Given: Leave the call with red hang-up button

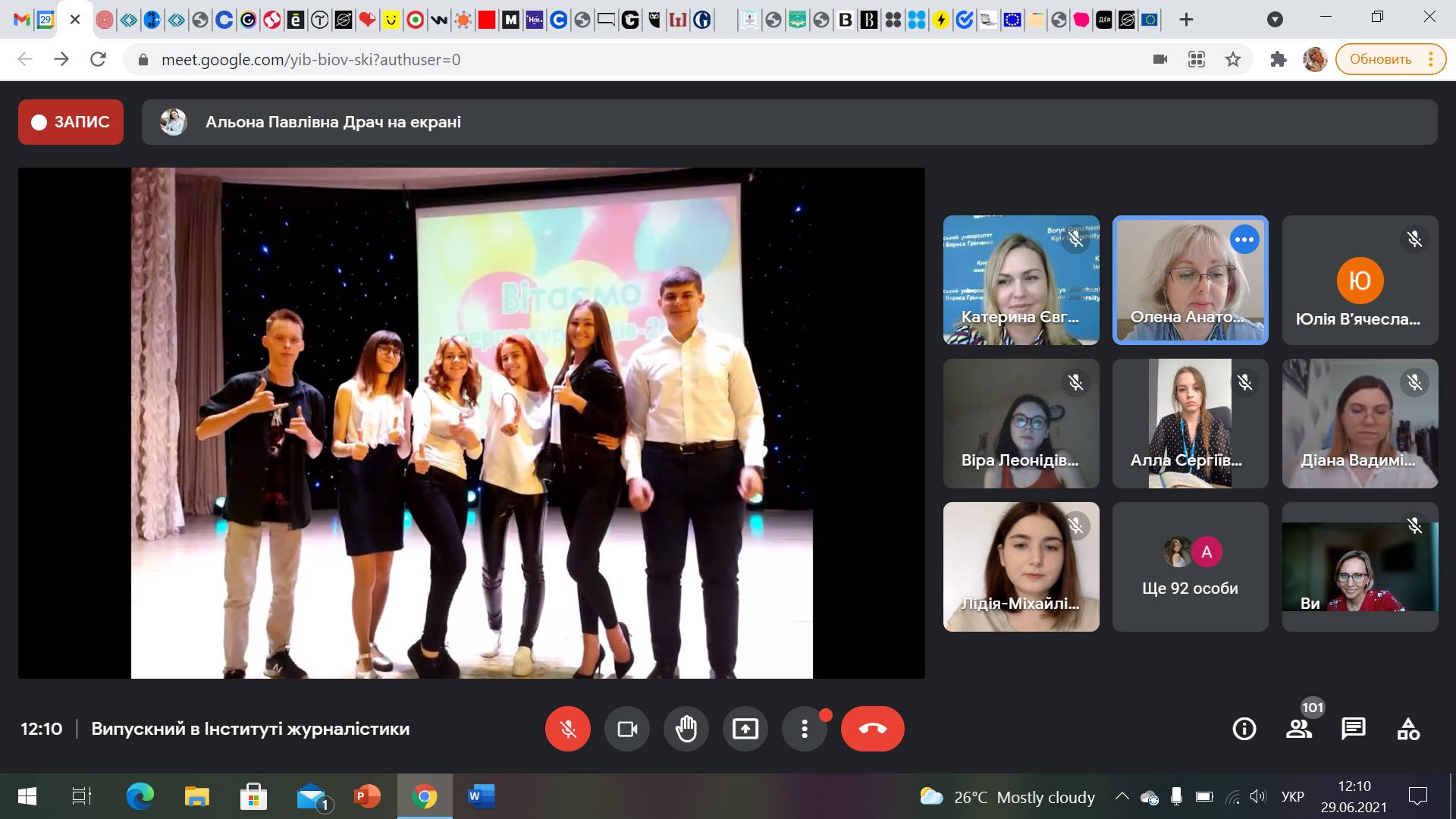Looking at the screenshot, I should (872, 729).
